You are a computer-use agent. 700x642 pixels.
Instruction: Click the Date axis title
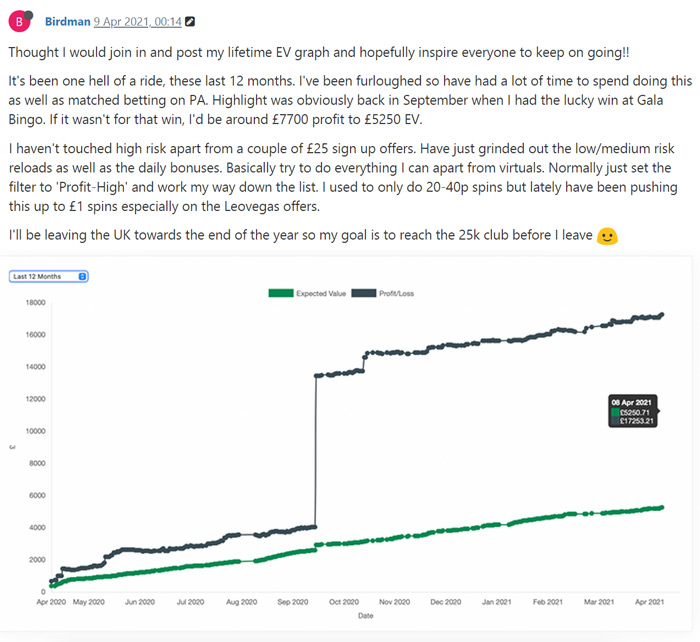[365, 616]
